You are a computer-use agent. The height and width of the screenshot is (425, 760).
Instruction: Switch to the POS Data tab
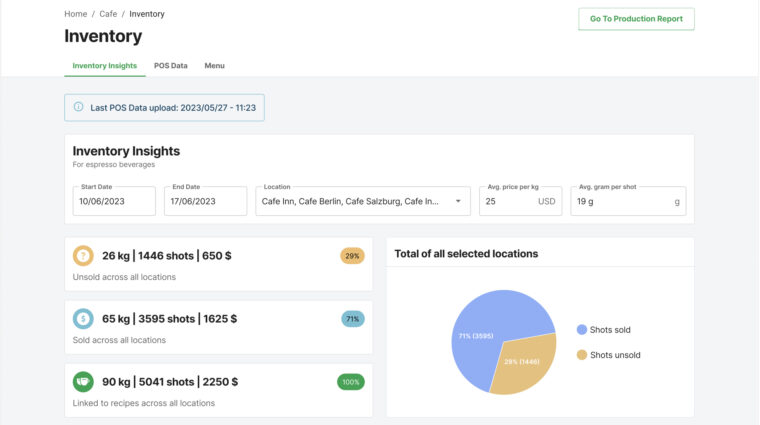(171, 66)
